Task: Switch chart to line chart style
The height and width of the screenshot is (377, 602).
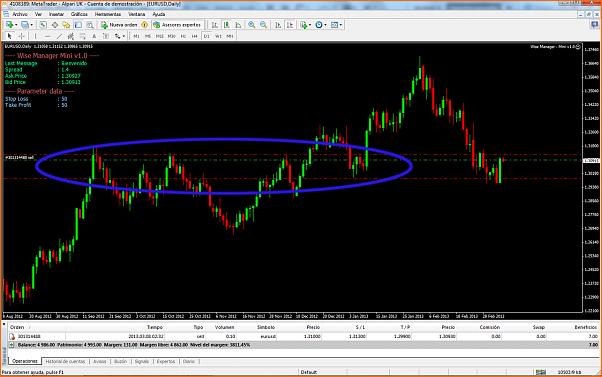Action: 238,25
